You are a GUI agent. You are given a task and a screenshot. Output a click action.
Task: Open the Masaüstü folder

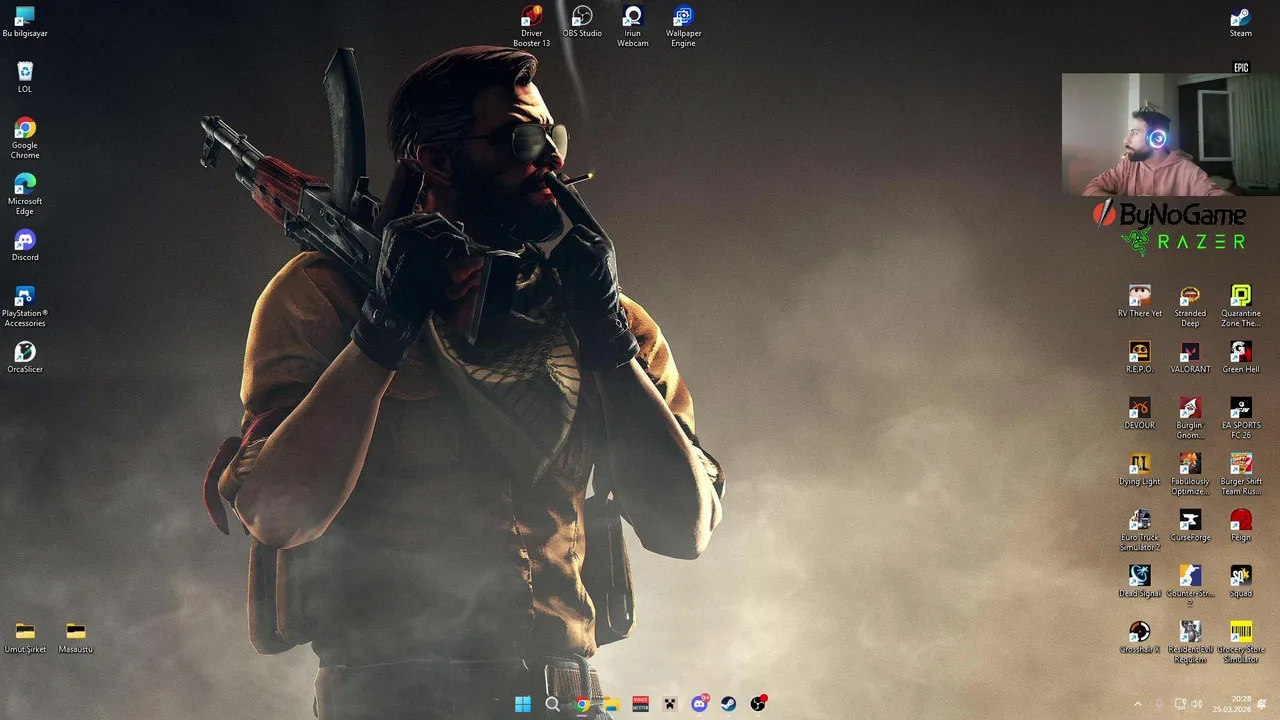pyautogui.click(x=76, y=637)
